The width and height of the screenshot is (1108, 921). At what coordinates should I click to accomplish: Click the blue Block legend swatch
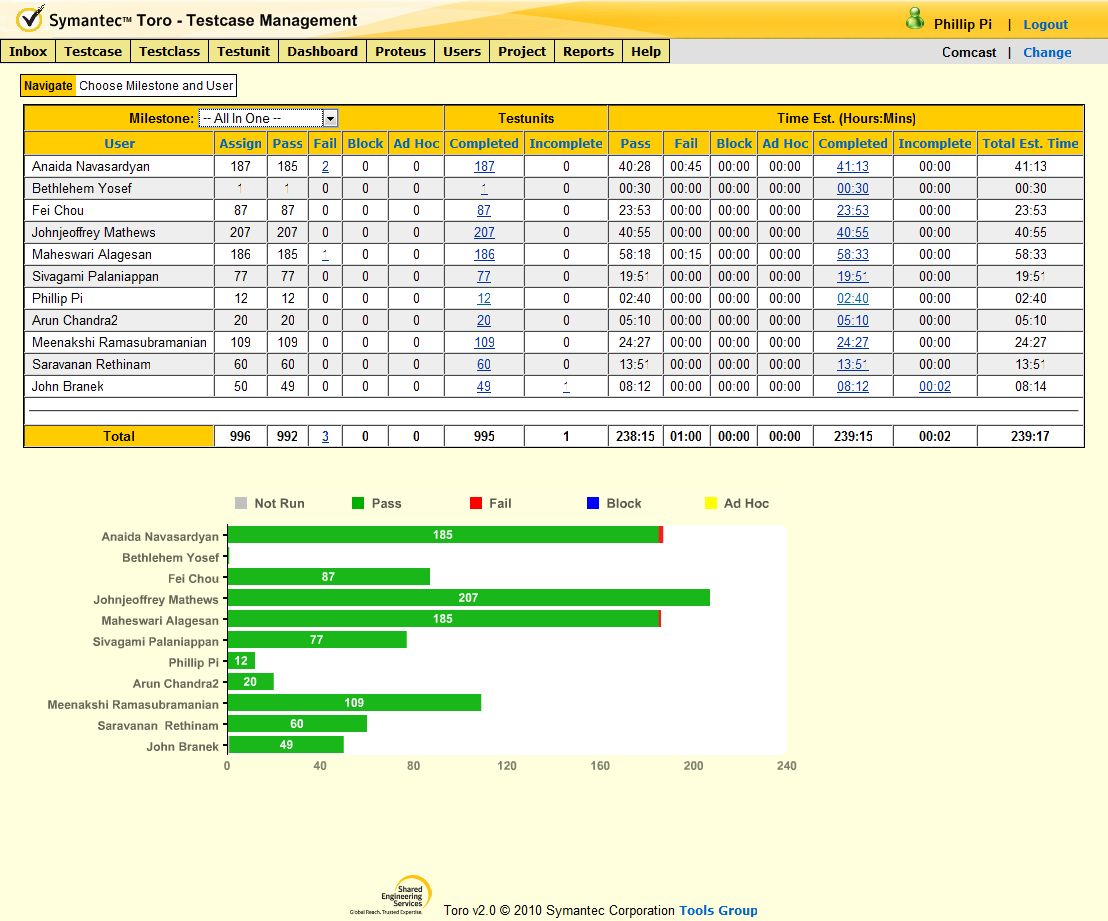[x=593, y=503]
